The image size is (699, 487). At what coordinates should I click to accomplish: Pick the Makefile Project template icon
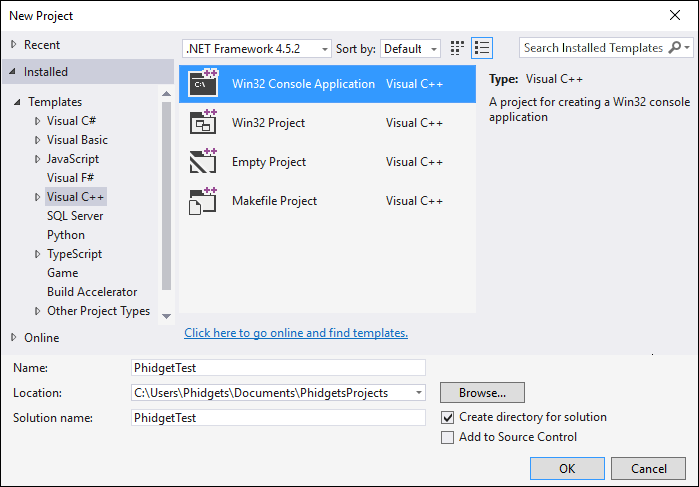203,201
